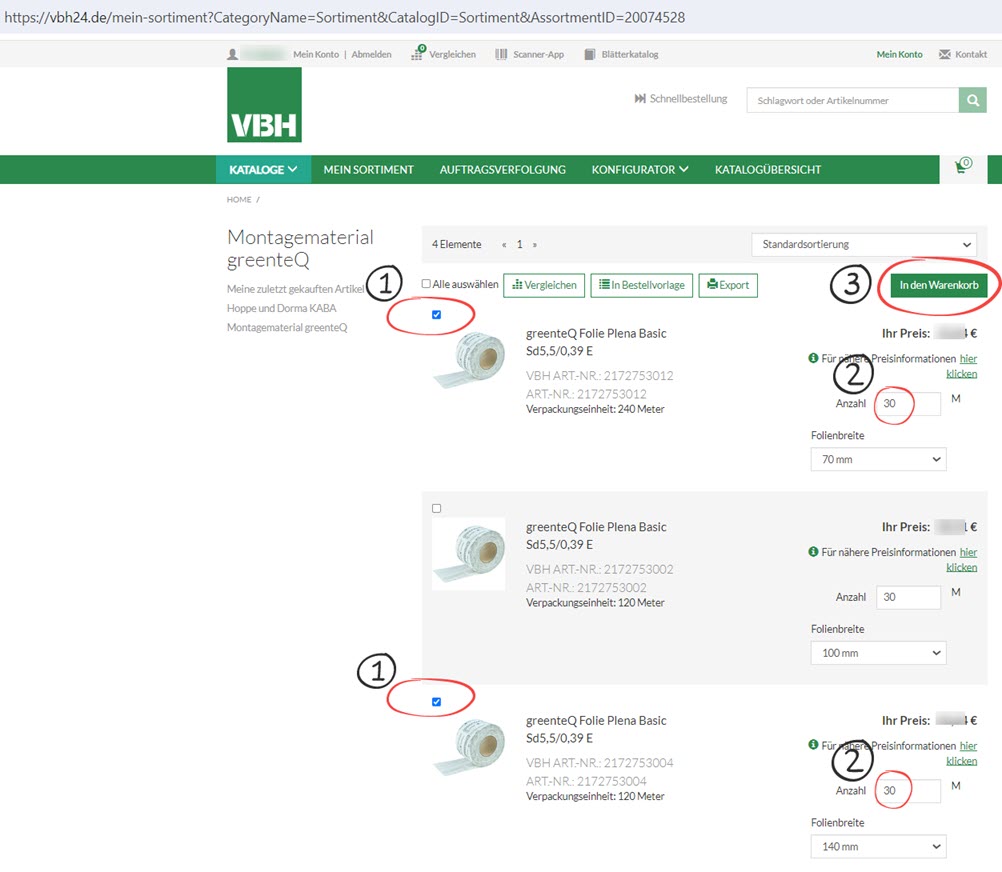Click the info icon for article 2172753012

coord(813,358)
